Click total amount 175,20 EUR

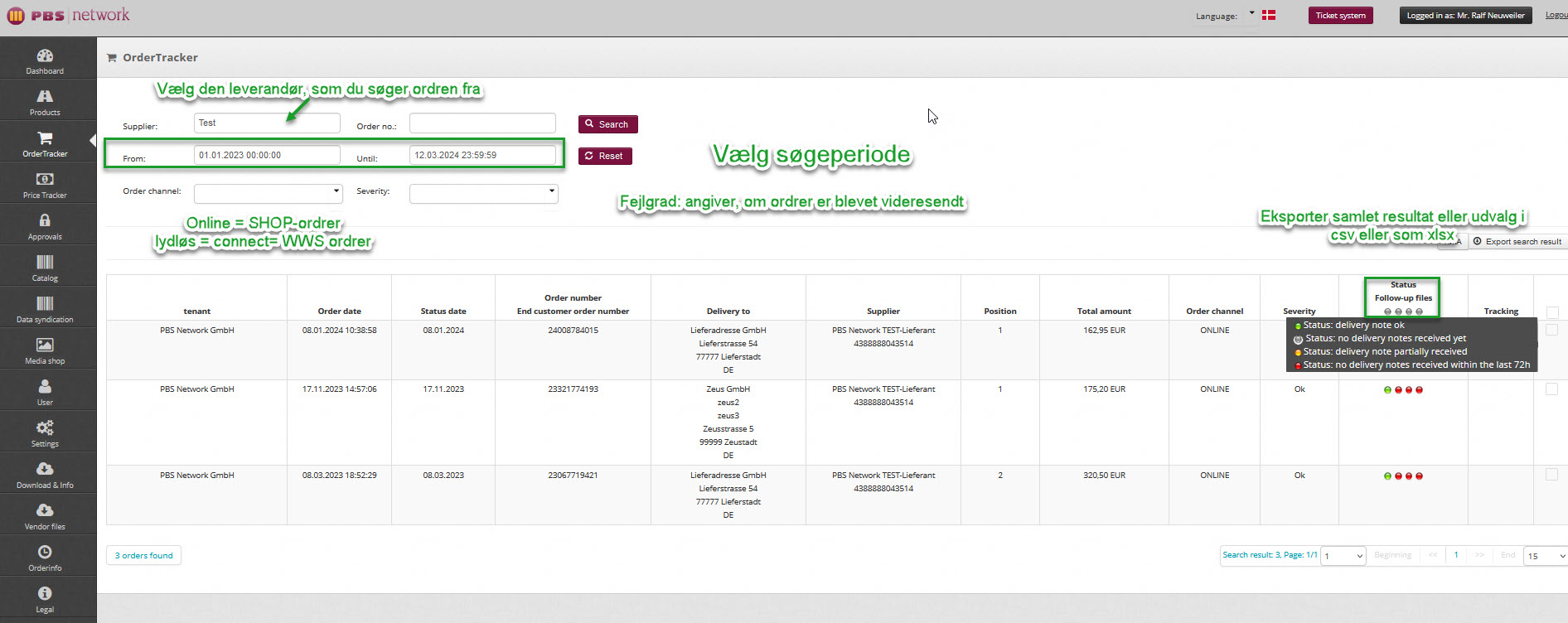tap(1104, 389)
